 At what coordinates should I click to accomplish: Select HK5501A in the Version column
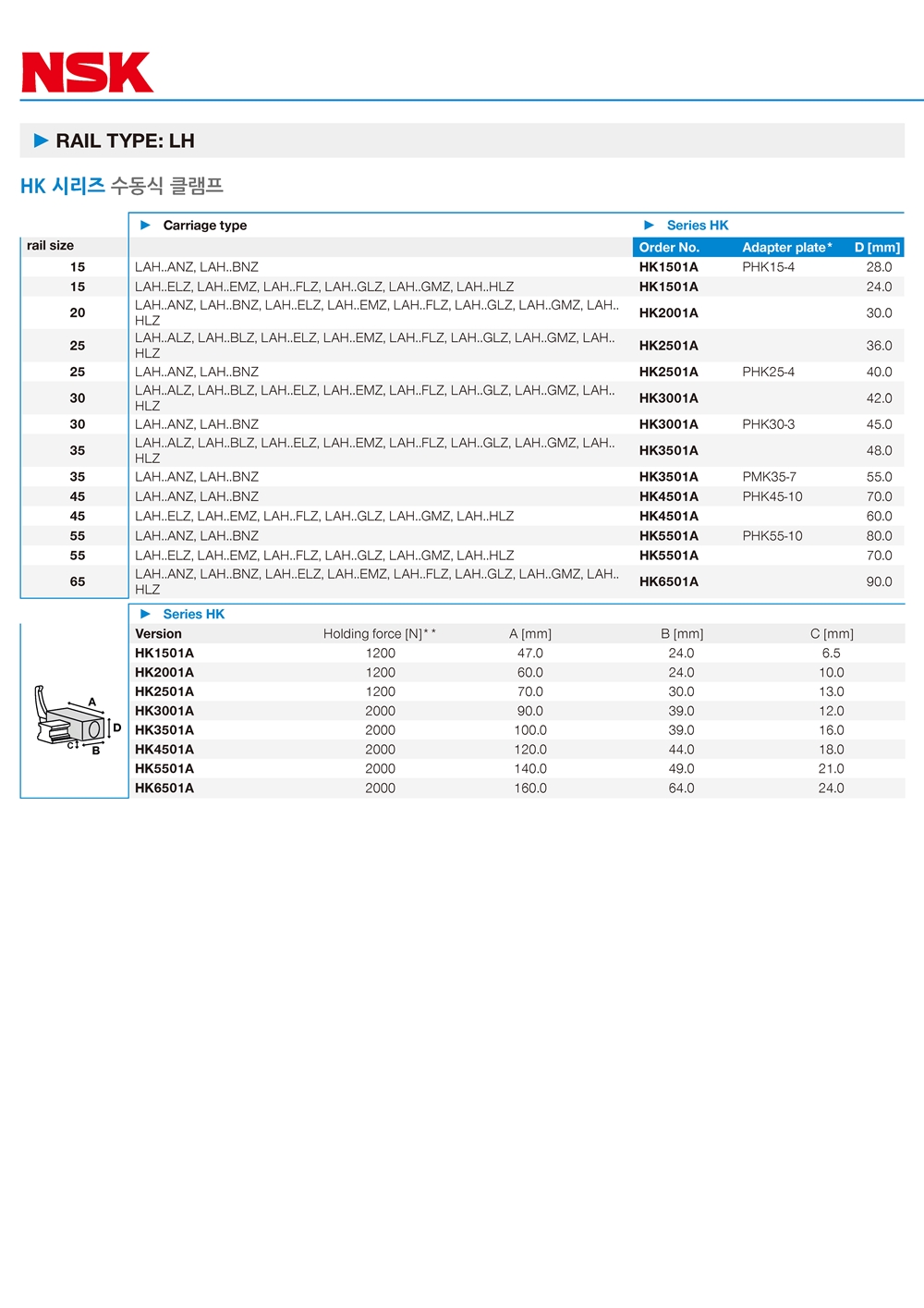(x=164, y=769)
